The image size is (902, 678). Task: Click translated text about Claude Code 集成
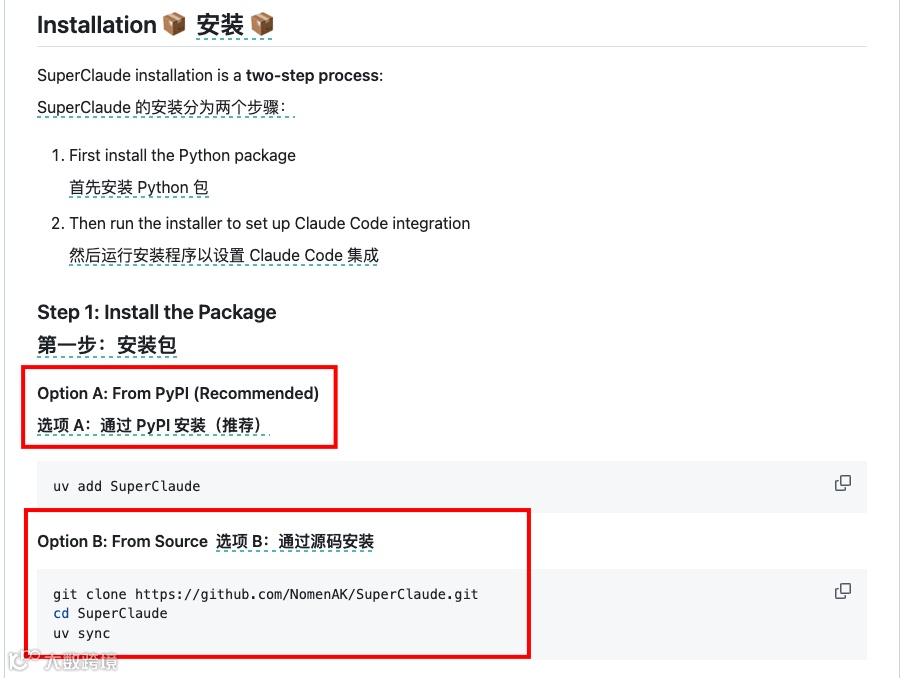click(224, 255)
